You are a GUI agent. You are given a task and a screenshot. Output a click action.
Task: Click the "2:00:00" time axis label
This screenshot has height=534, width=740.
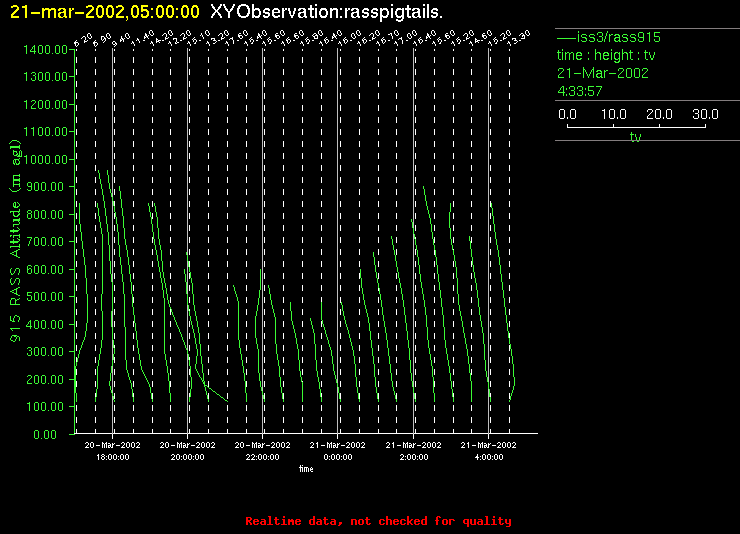[x=414, y=457]
